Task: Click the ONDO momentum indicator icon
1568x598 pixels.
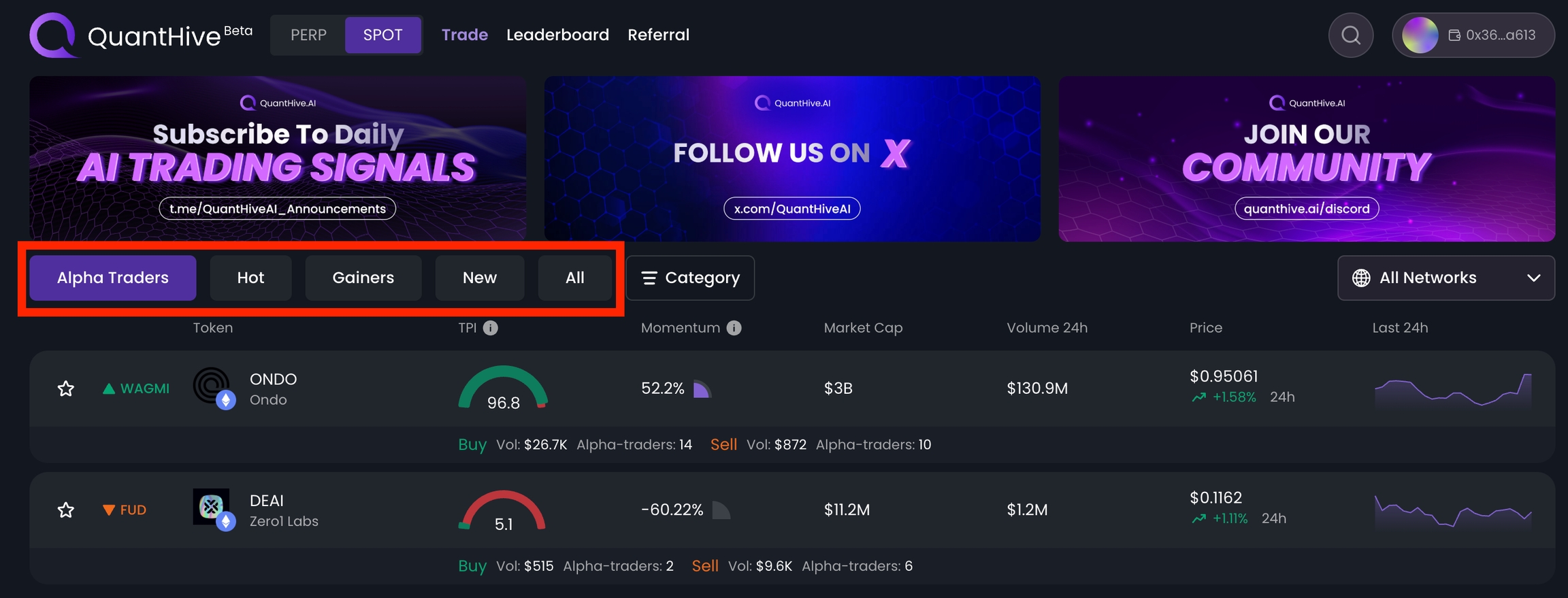Action: [702, 389]
